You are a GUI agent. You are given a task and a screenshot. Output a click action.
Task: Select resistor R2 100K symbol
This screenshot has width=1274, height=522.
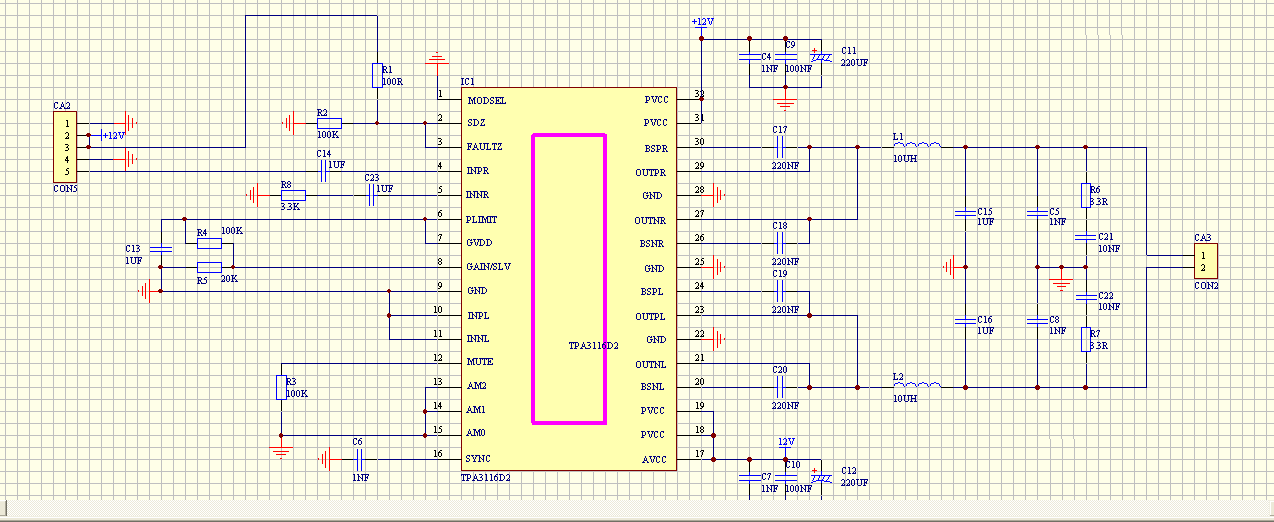[328, 123]
